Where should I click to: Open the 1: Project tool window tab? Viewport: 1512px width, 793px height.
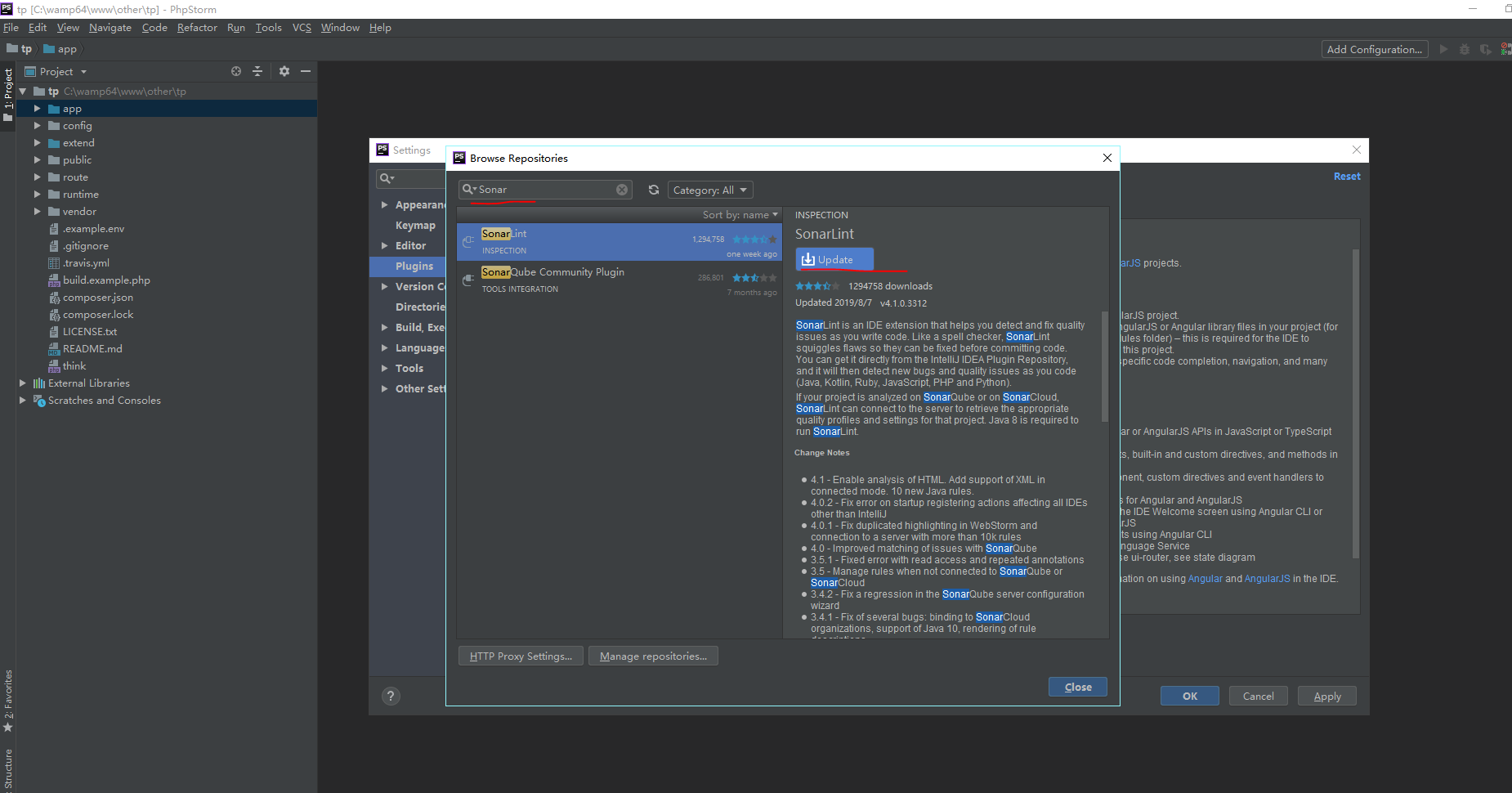point(8,95)
